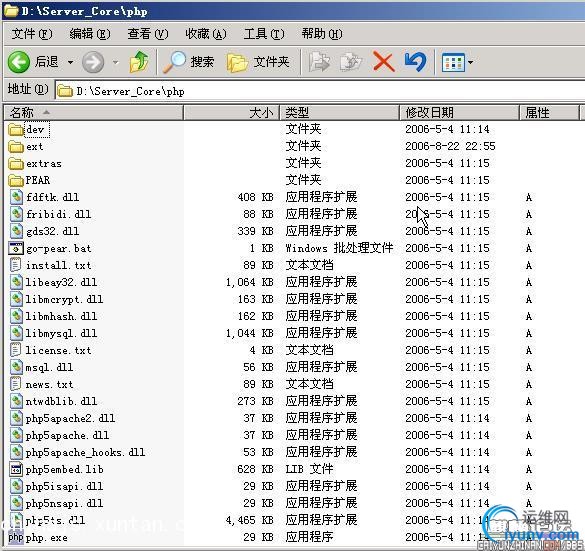Select the install.txt document icon
The image size is (585, 551).
pyautogui.click(x=16, y=265)
